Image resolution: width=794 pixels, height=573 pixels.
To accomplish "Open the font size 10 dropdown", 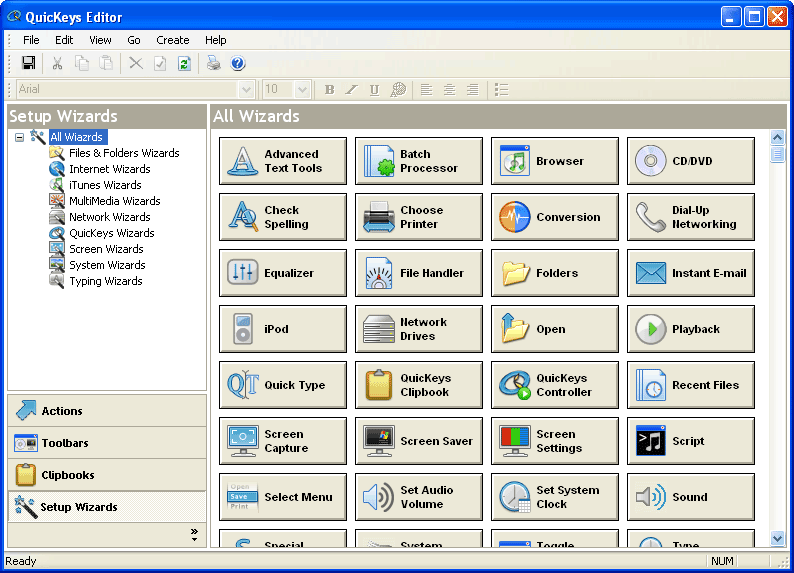I will pyautogui.click(x=302, y=90).
